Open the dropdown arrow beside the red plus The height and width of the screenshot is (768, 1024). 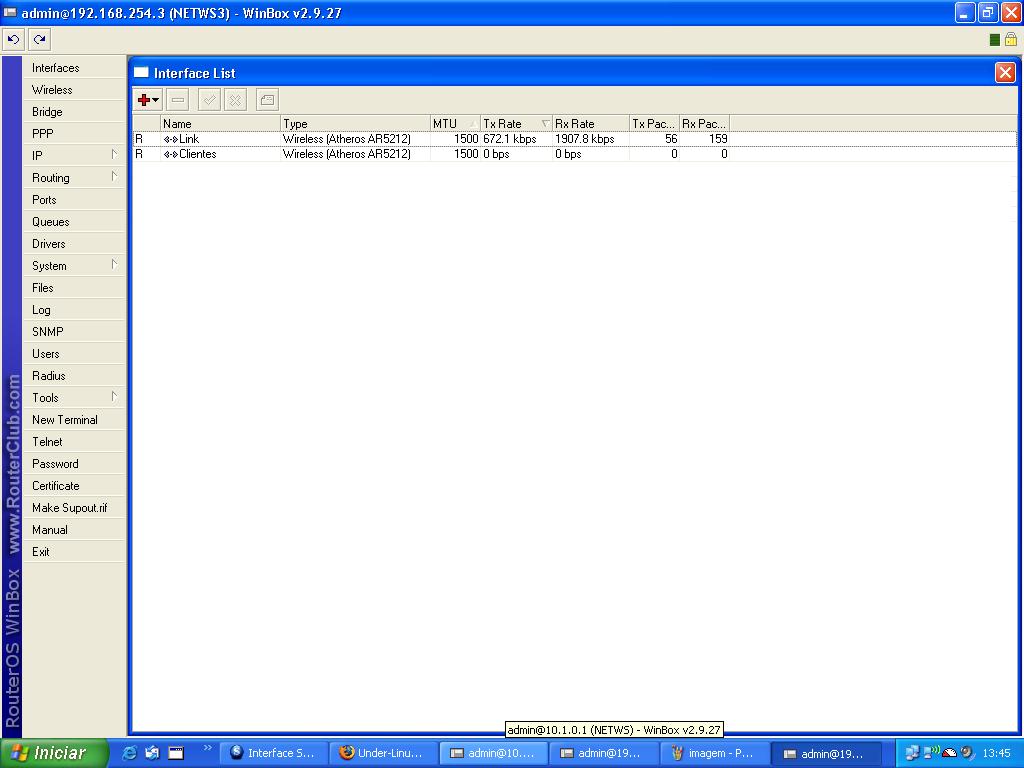(156, 100)
